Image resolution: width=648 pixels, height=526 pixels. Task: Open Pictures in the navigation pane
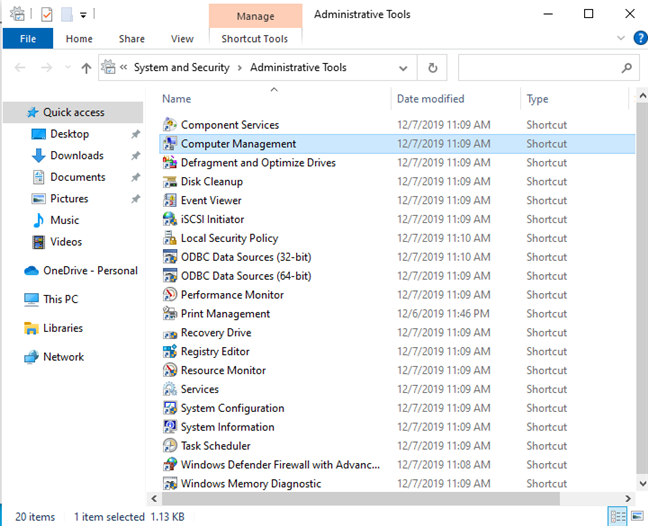point(69,198)
